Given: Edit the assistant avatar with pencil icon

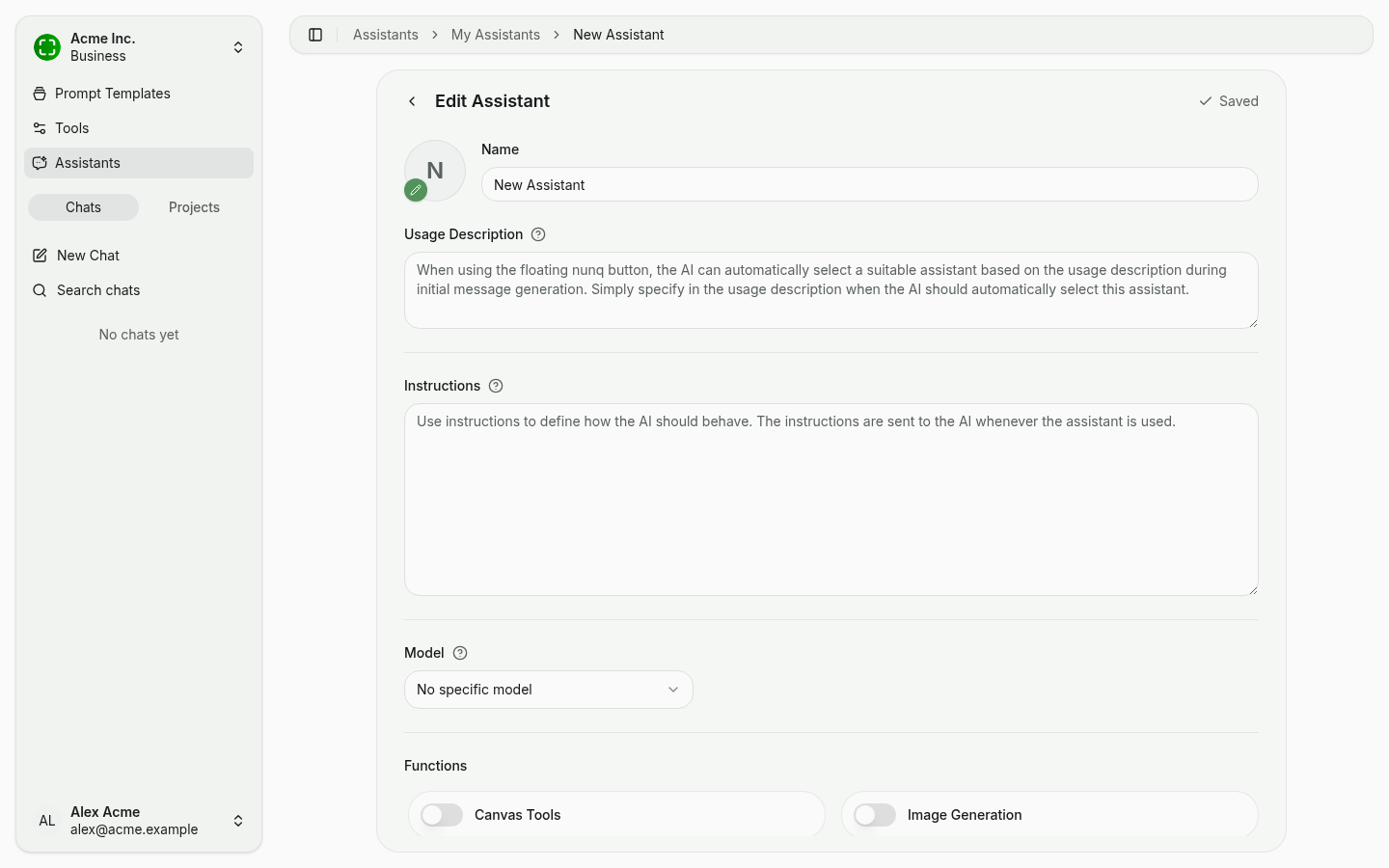Looking at the screenshot, I should tap(416, 190).
